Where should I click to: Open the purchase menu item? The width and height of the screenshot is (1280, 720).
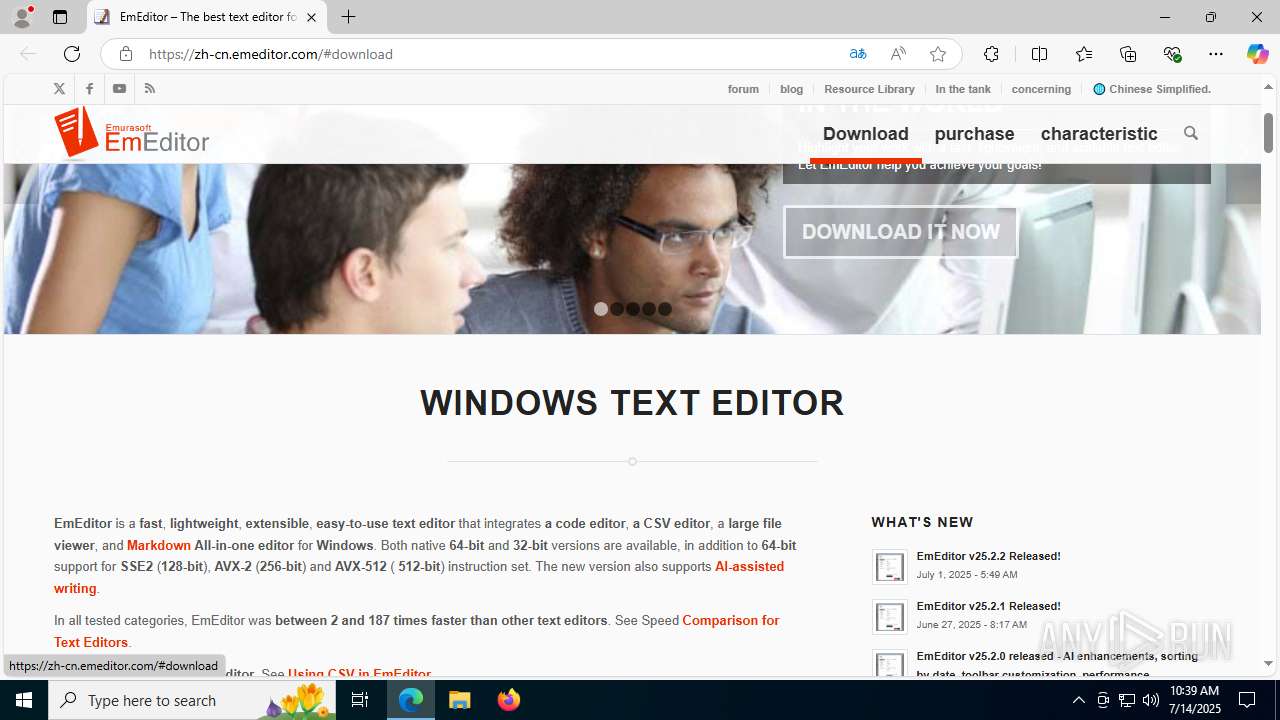[x=974, y=133]
